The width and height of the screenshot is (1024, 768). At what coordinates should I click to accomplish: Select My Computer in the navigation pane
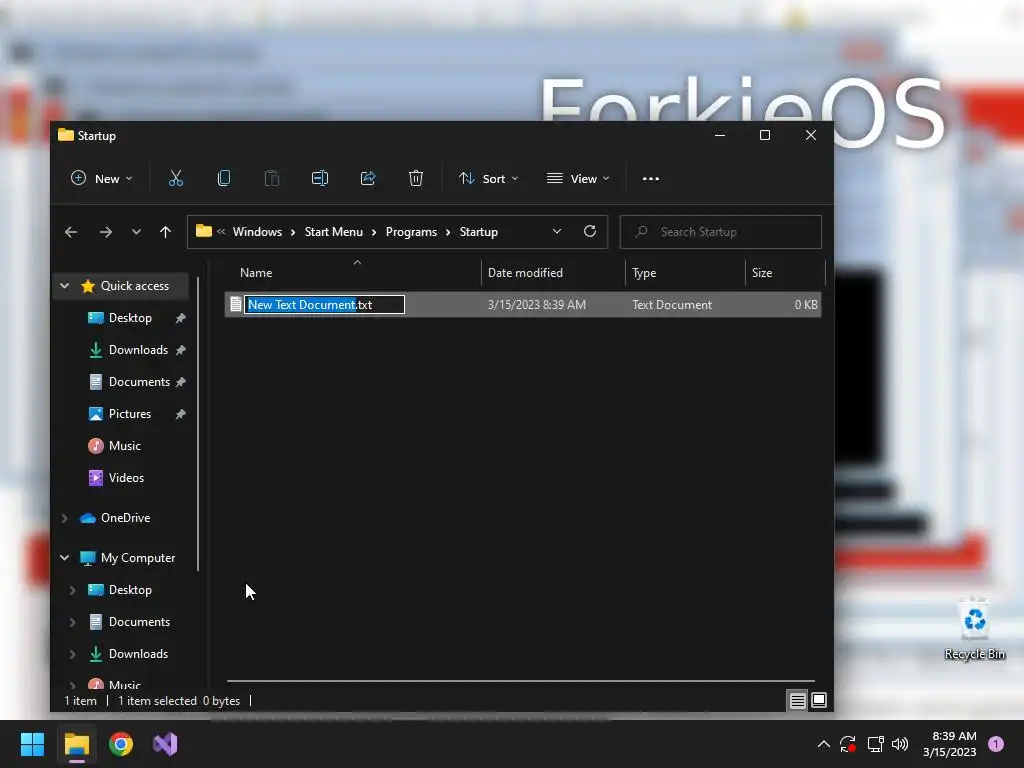(x=138, y=558)
